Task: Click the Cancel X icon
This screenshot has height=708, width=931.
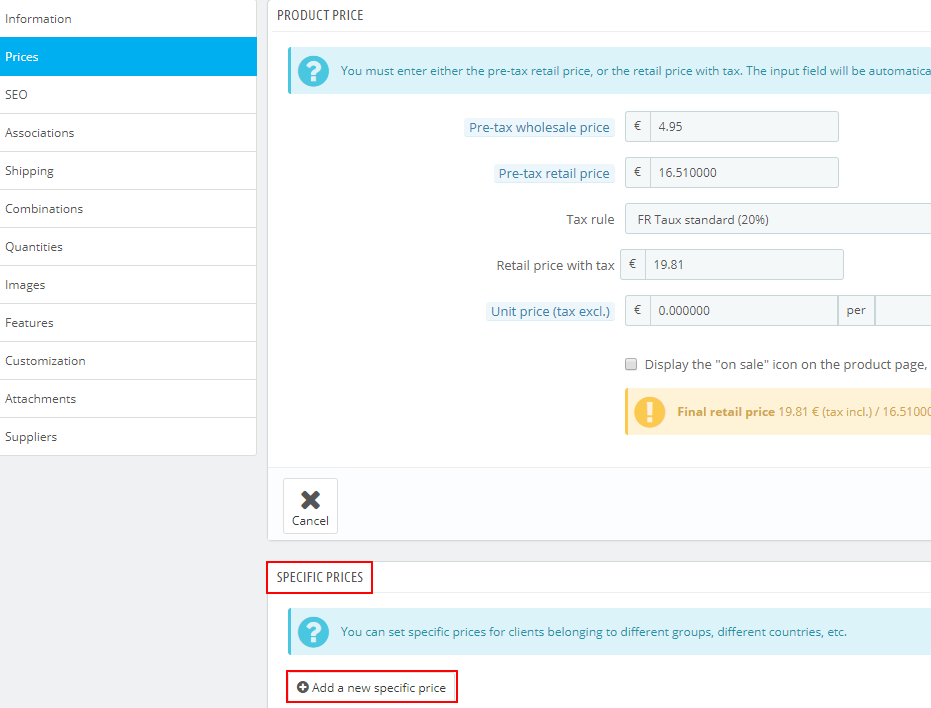Action: pyautogui.click(x=311, y=500)
